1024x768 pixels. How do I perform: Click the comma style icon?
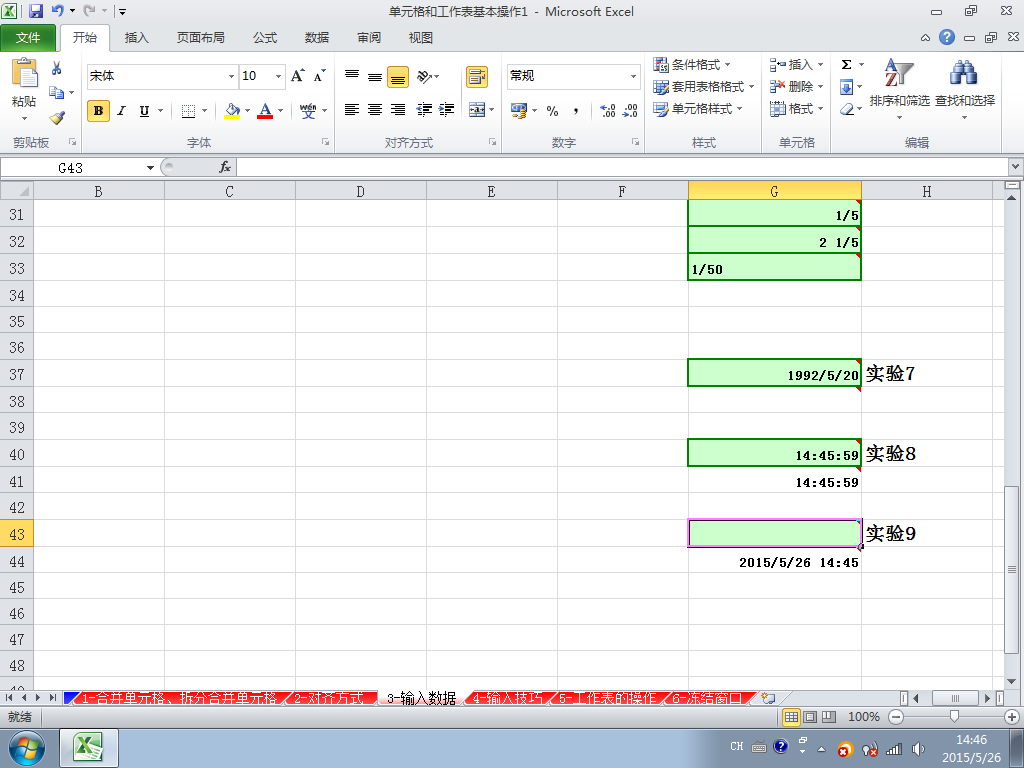pyautogui.click(x=575, y=110)
